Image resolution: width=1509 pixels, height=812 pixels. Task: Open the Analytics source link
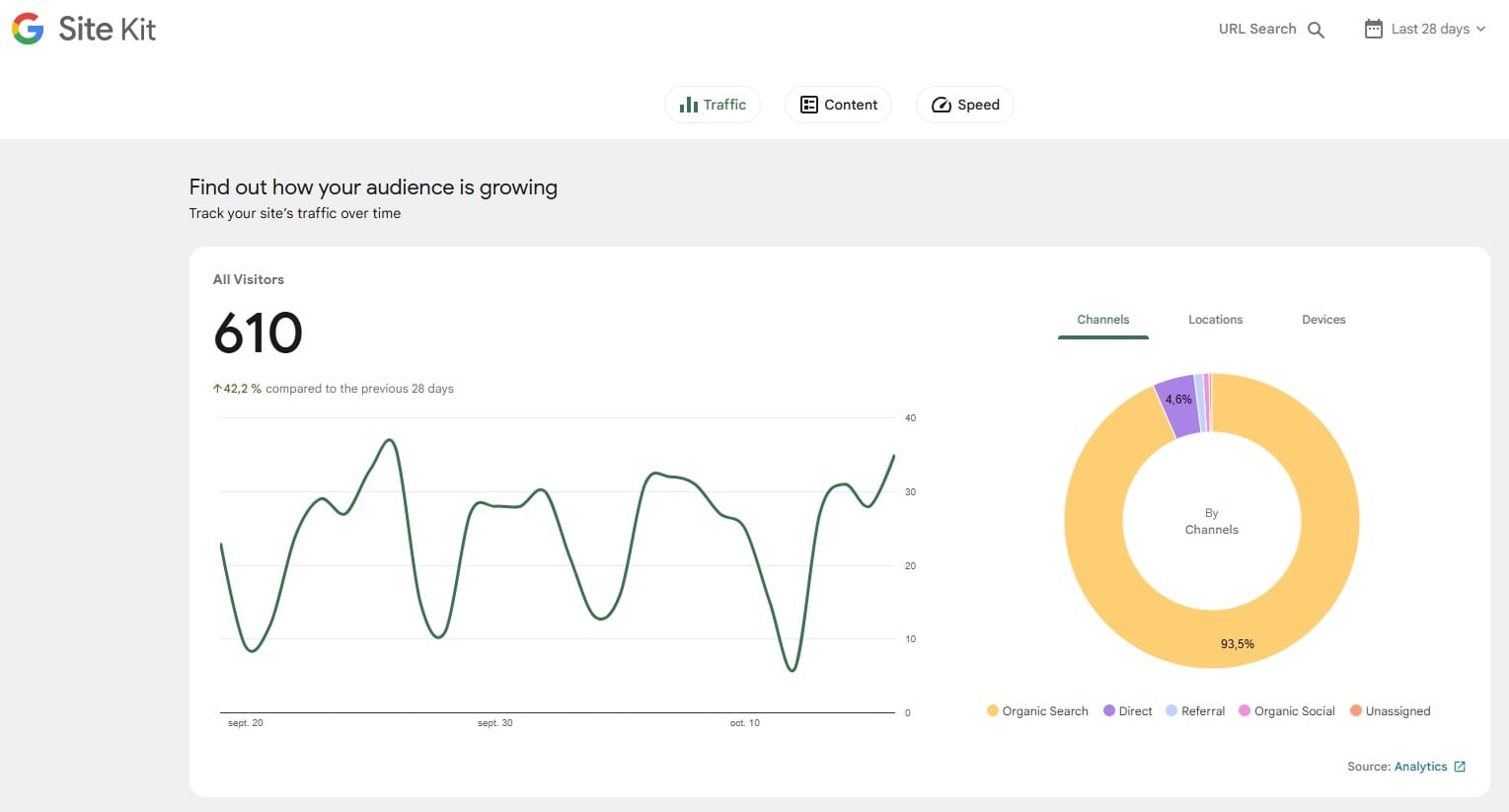click(1420, 767)
